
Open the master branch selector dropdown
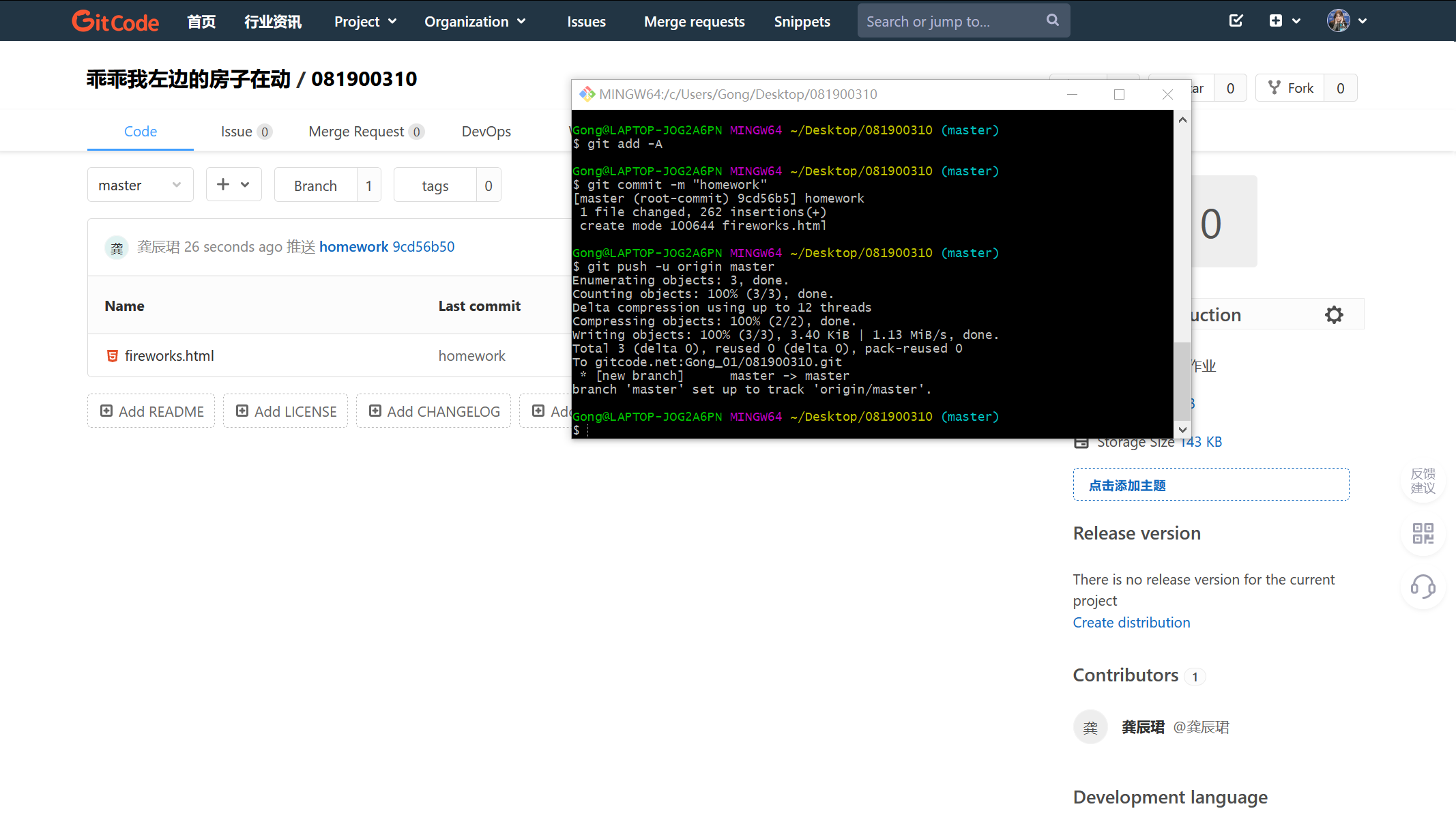[140, 185]
